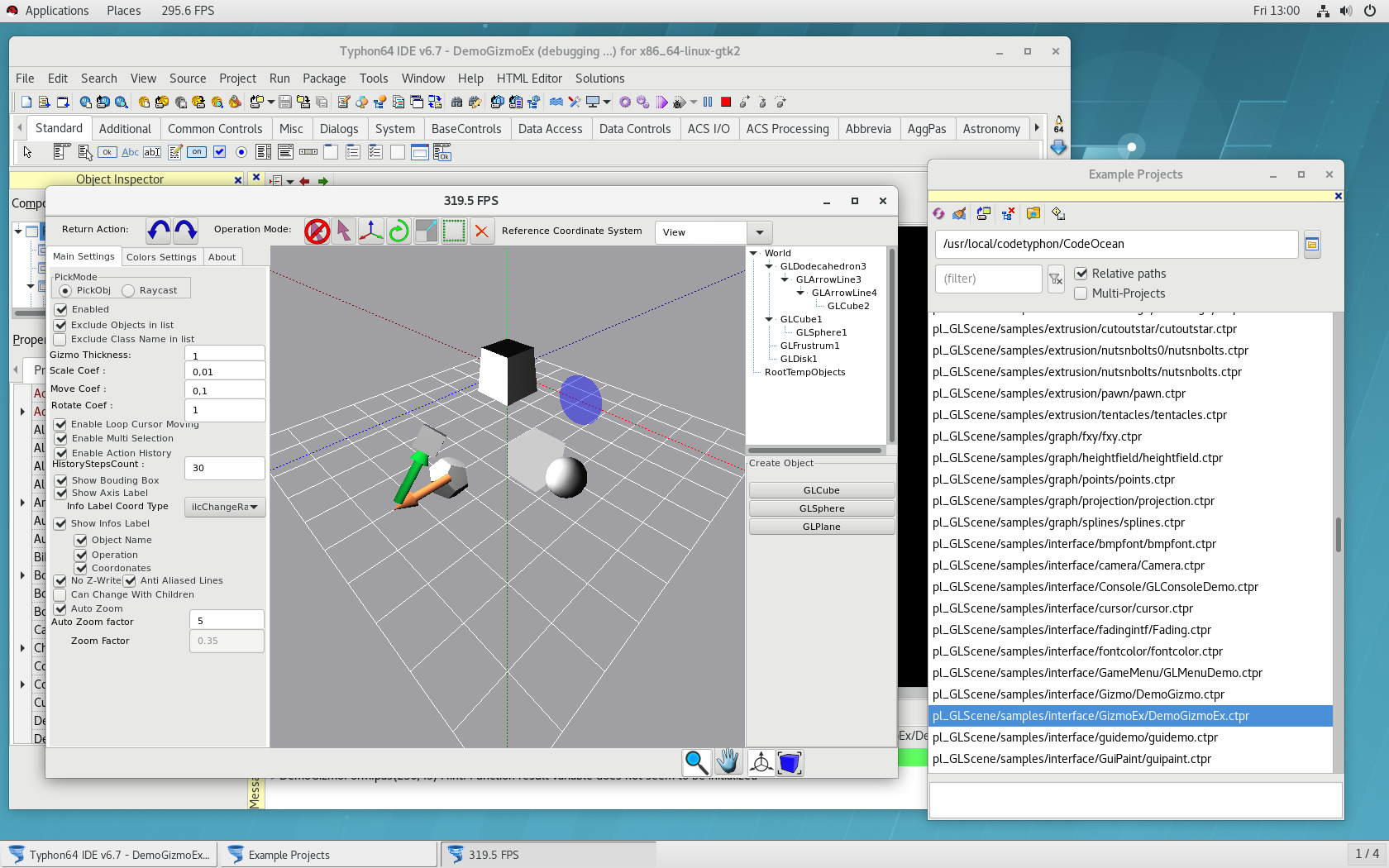Click the filter field in Example Projects

click(989, 279)
